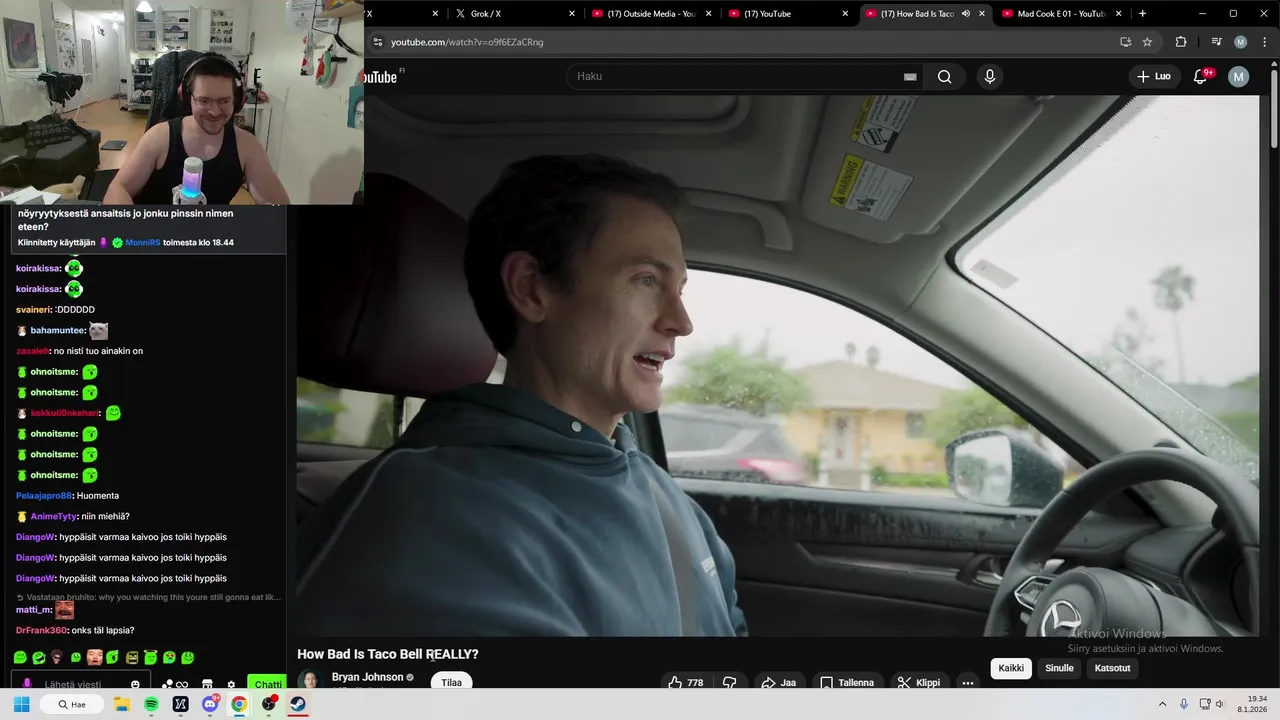Open YouTube notifications bell
The width and height of the screenshot is (1280, 720).
coord(1201,77)
